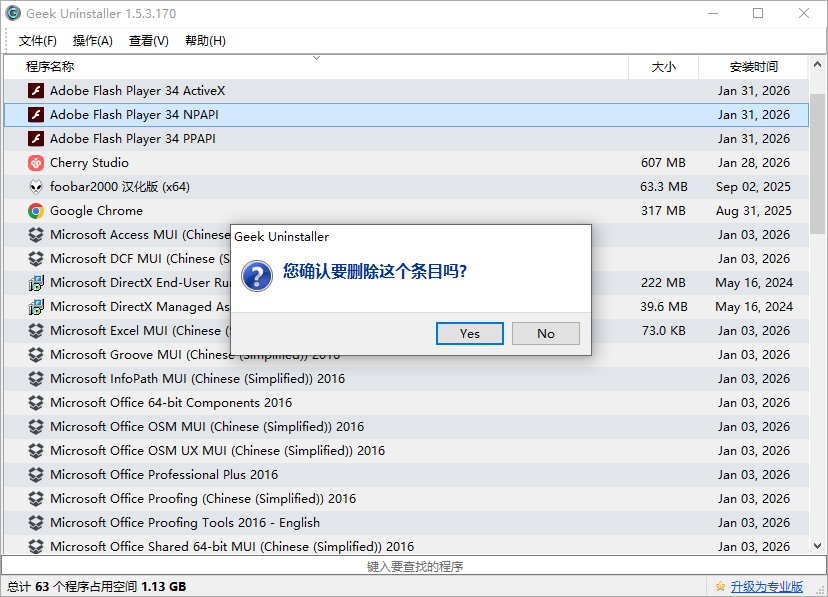
Task: Cancel deletion by clicking No
Action: [545, 333]
